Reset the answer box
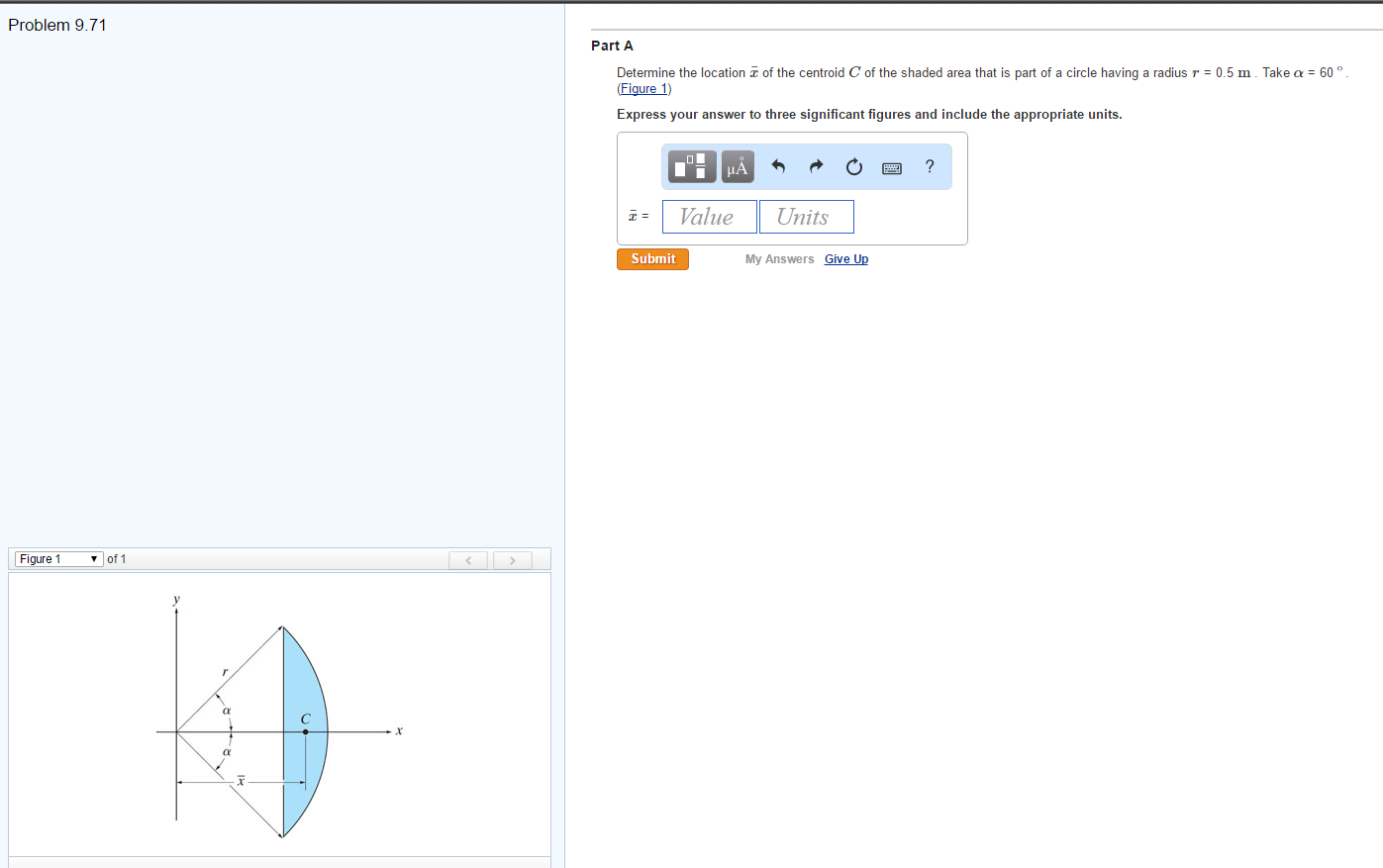Screen dimensions: 1383x868 (853, 166)
